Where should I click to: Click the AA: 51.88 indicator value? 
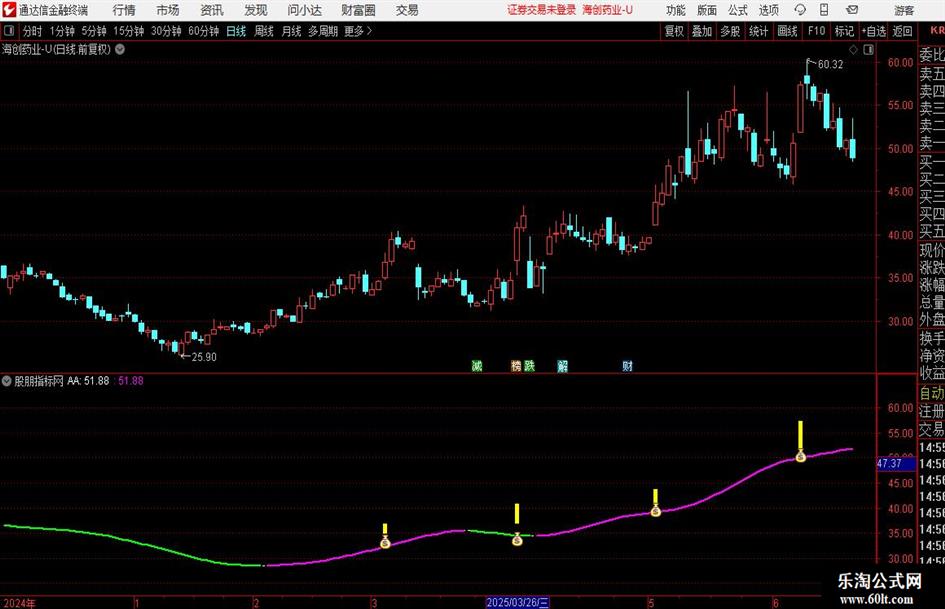(x=88, y=380)
